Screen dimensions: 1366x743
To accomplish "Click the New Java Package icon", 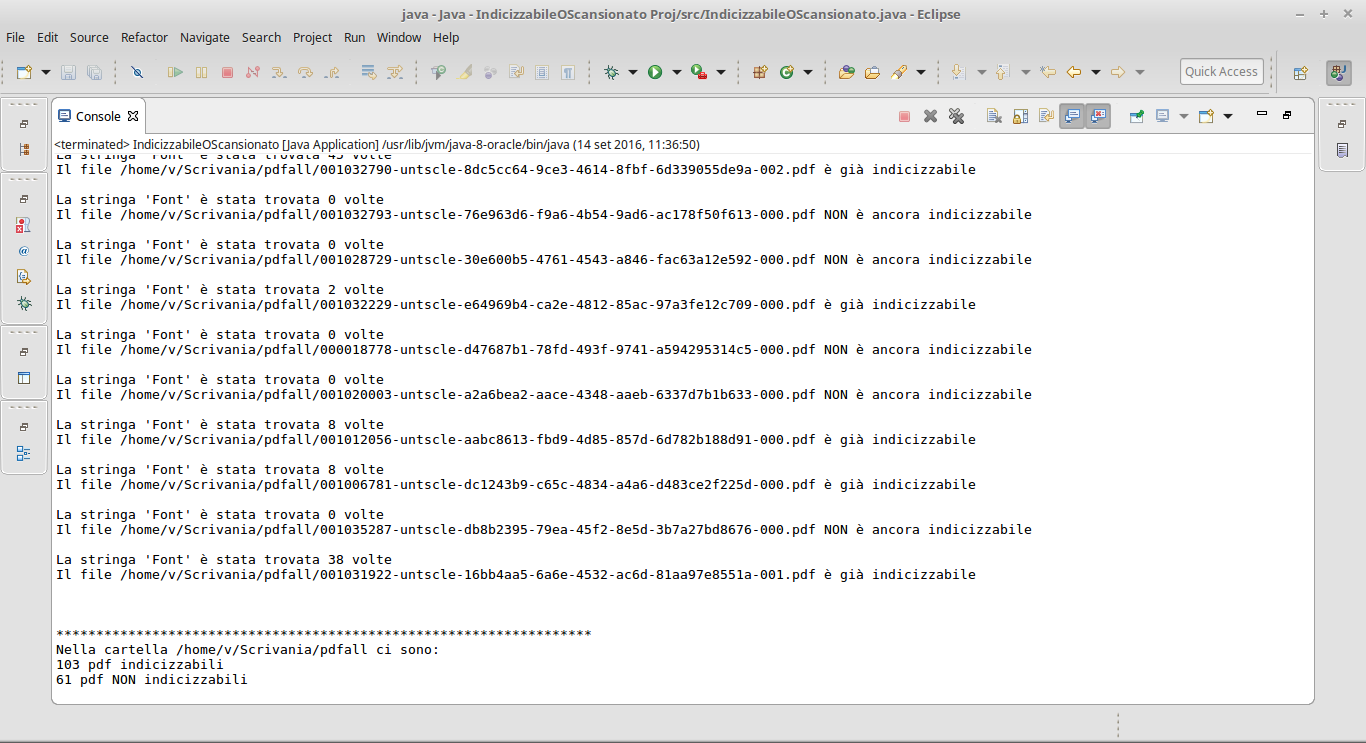I will coord(760,72).
